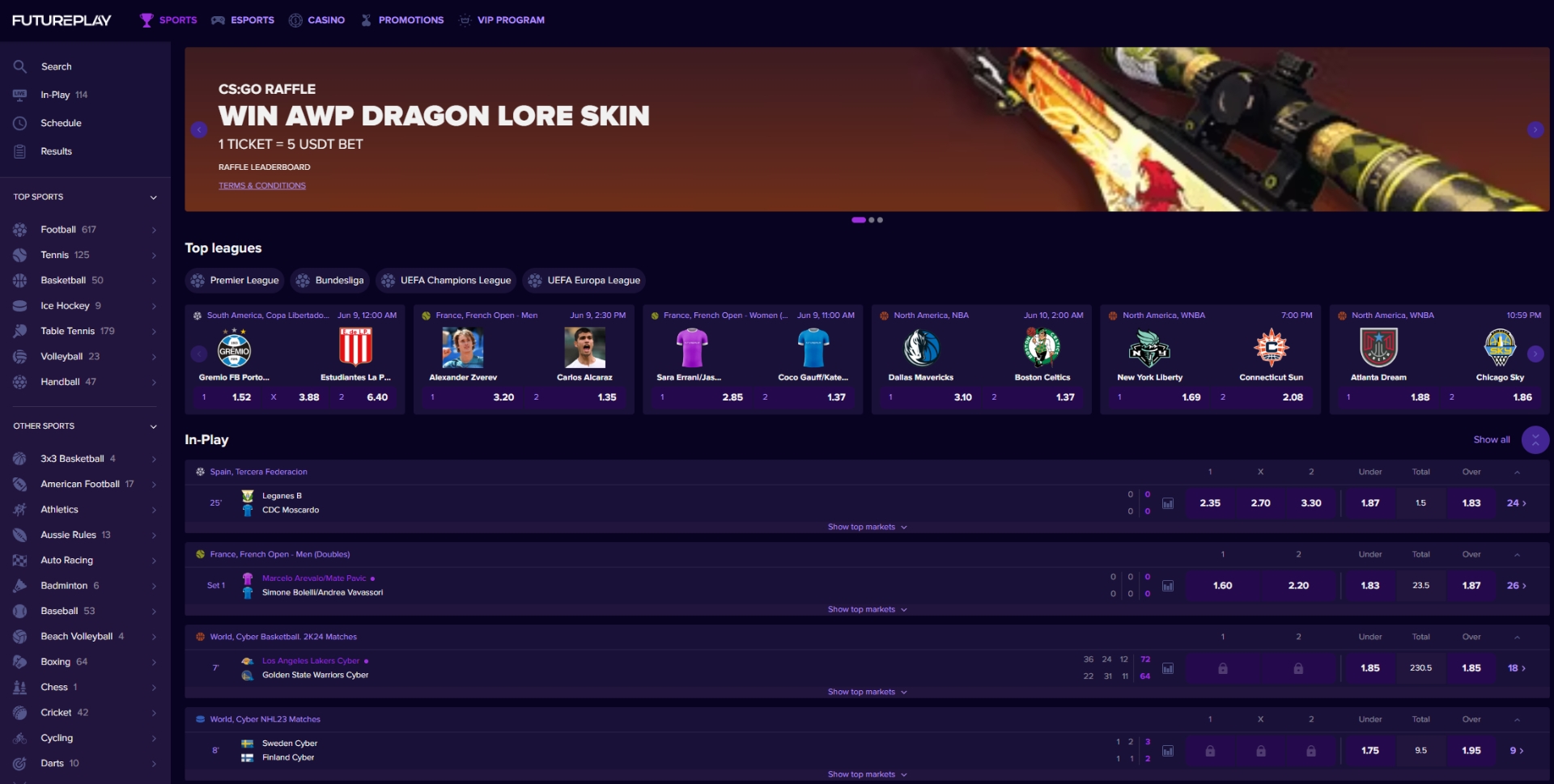Select the active first banner slide indicator
The image size is (1554, 784).
pyautogui.click(x=859, y=220)
